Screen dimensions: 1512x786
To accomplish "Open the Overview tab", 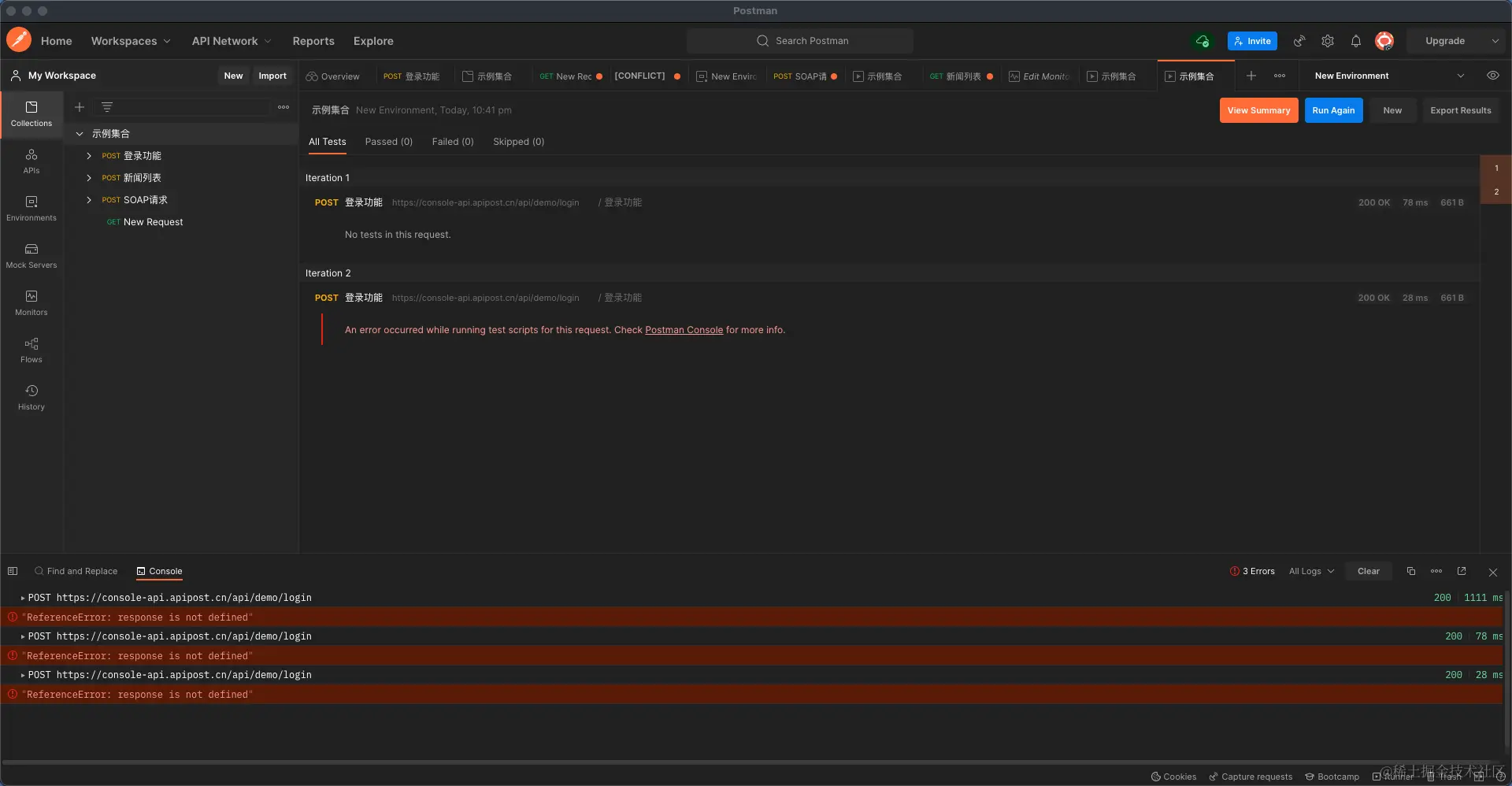I will tap(333, 76).
